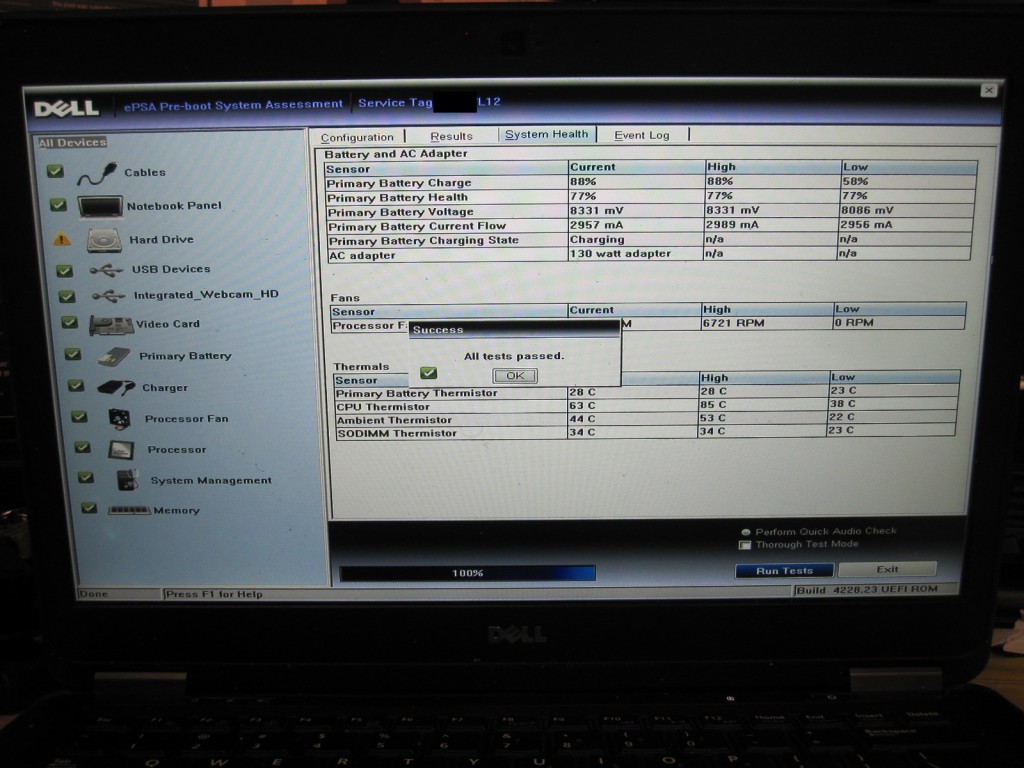Toggle the Memory test checkbox

coord(89,507)
